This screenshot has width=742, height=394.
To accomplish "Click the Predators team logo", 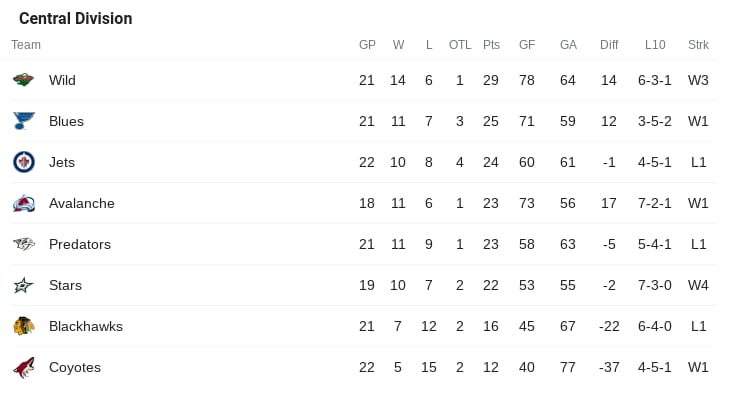I will click(24, 244).
